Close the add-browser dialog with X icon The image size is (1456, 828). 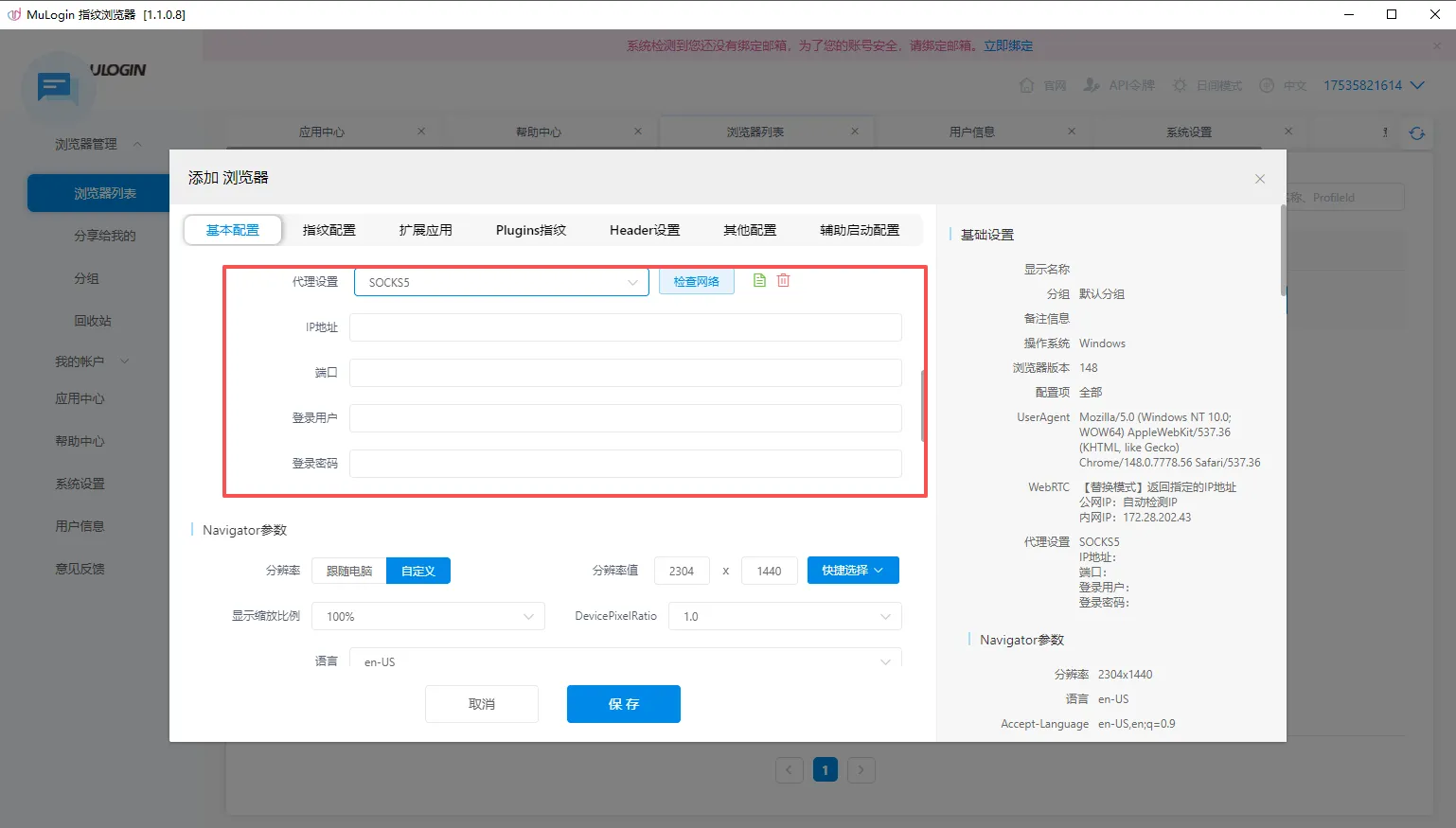[x=1260, y=179]
